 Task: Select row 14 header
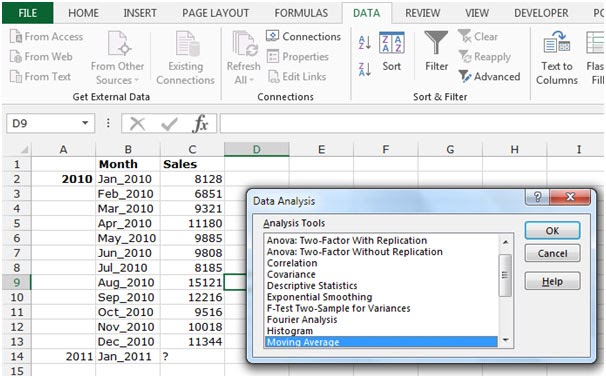pyautogui.click(x=17, y=356)
